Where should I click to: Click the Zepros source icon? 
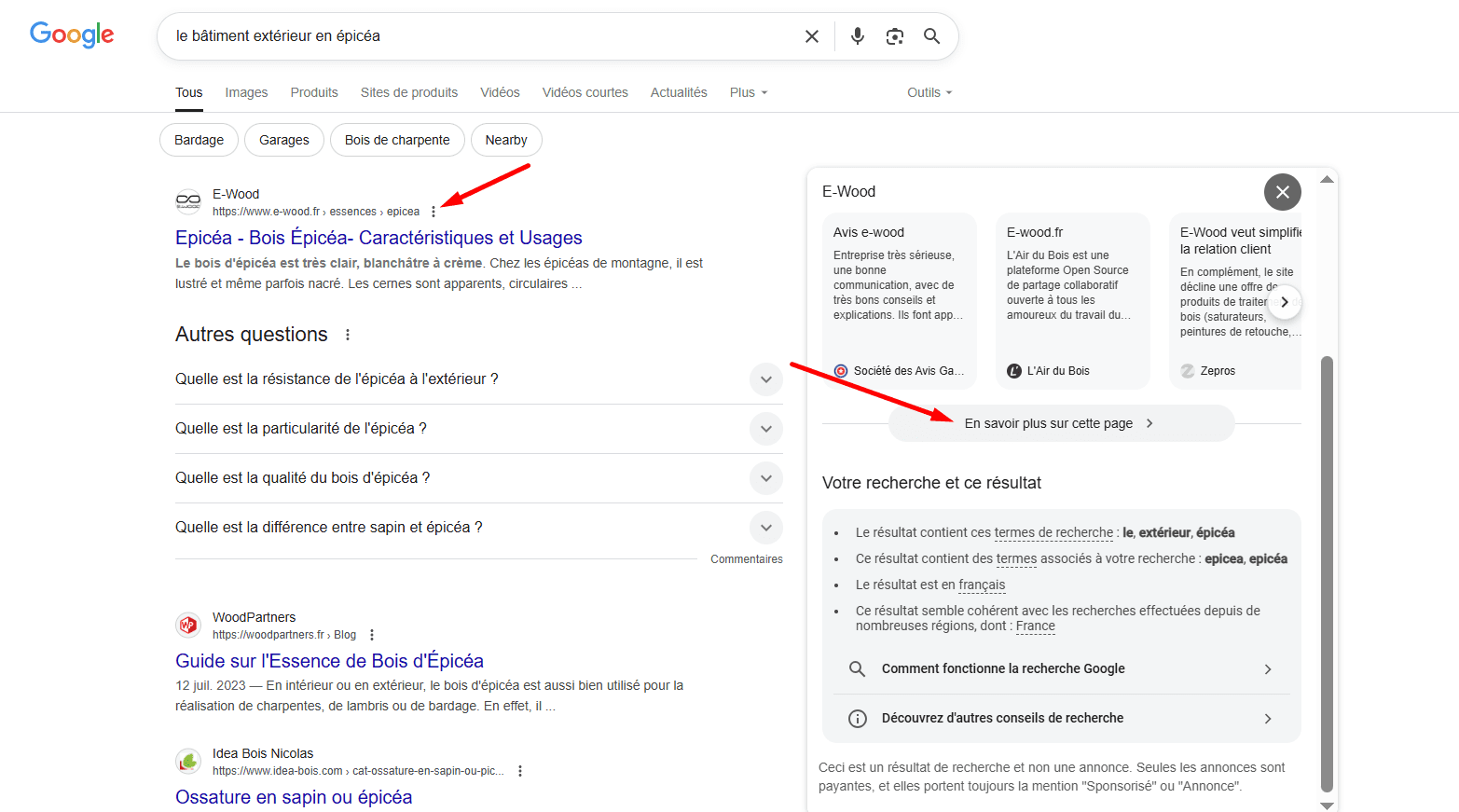pyautogui.click(x=1188, y=371)
